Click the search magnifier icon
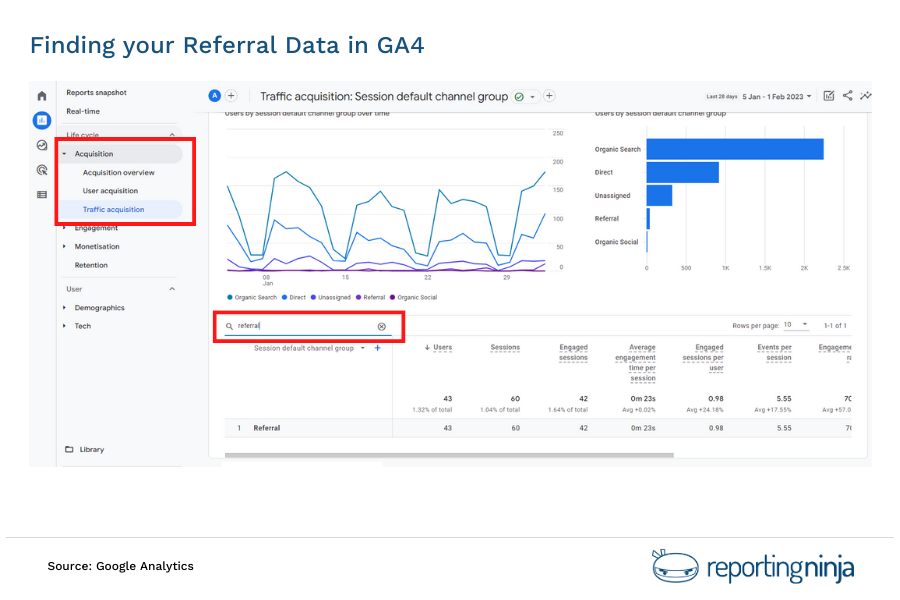900x600 pixels. point(229,326)
